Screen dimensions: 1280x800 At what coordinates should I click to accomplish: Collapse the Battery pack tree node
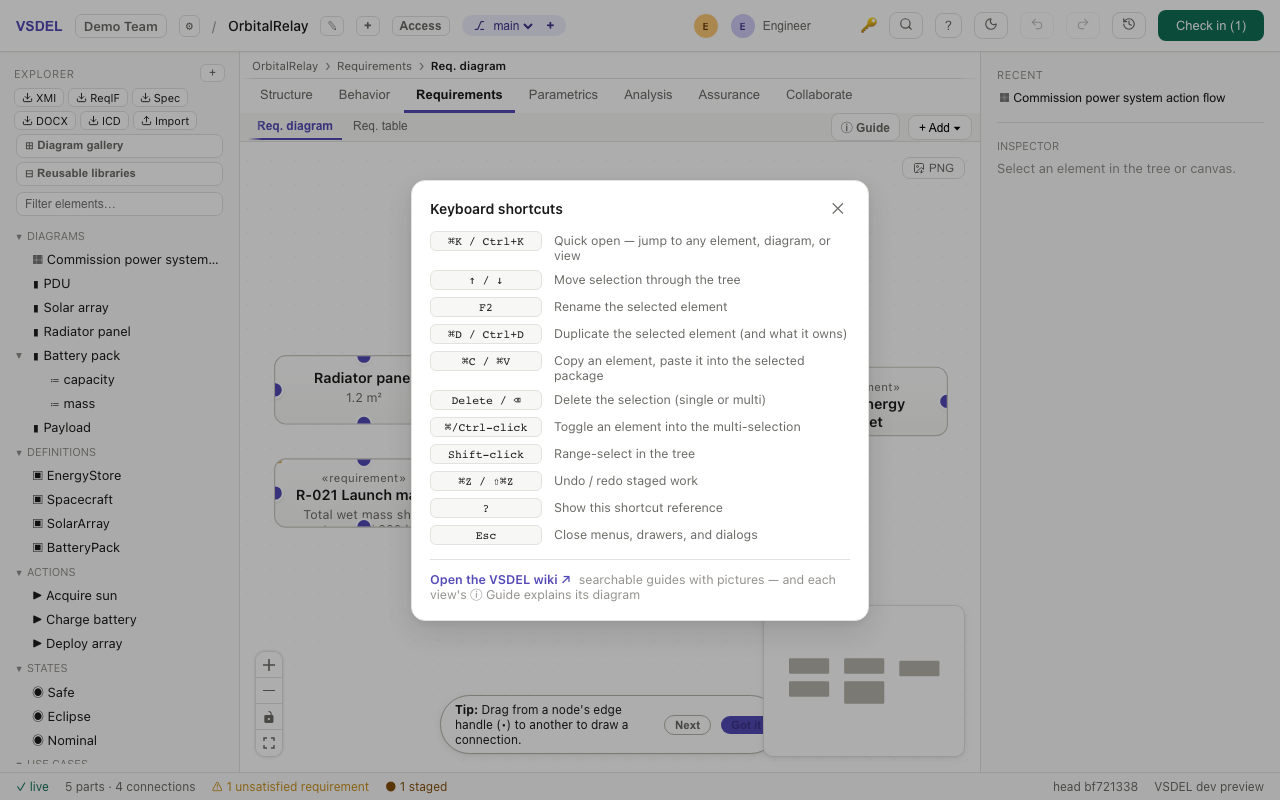pyautogui.click(x=19, y=356)
